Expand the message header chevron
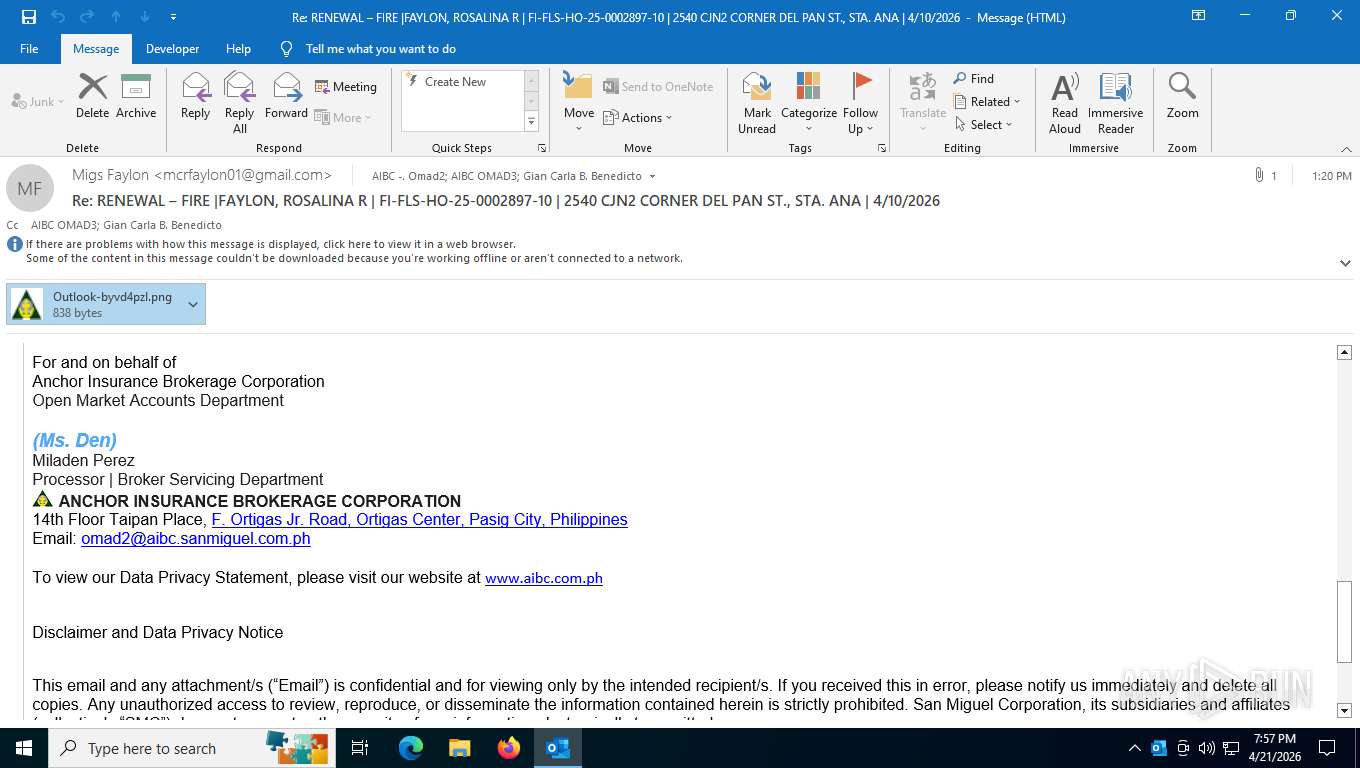This screenshot has width=1360, height=768. click(1345, 263)
